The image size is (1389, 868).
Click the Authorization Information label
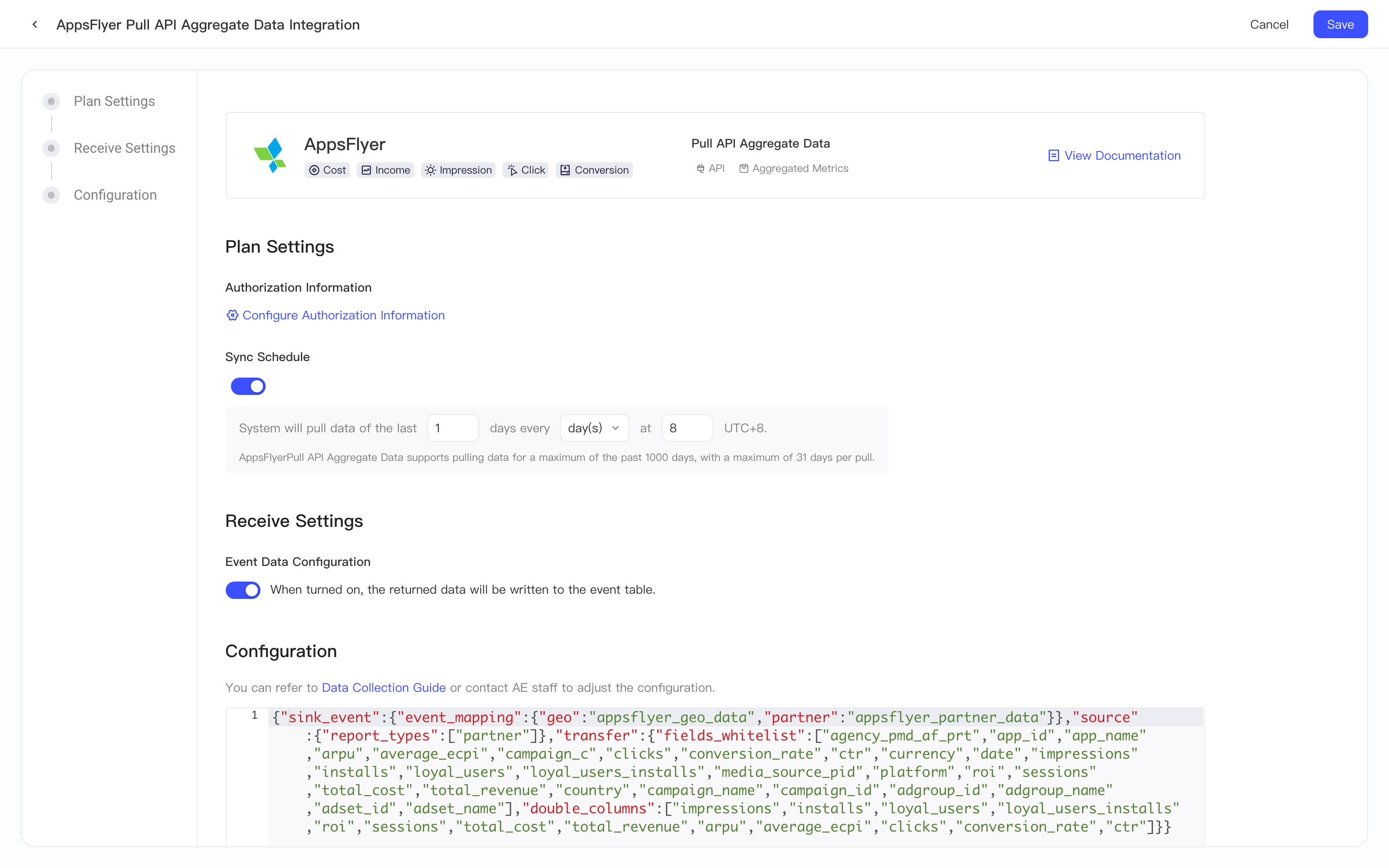(299, 288)
